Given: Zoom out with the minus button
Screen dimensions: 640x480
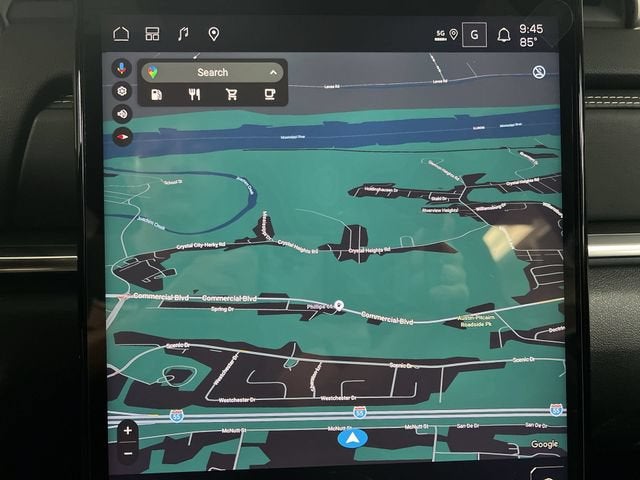Looking at the screenshot, I should pyautogui.click(x=128, y=453).
